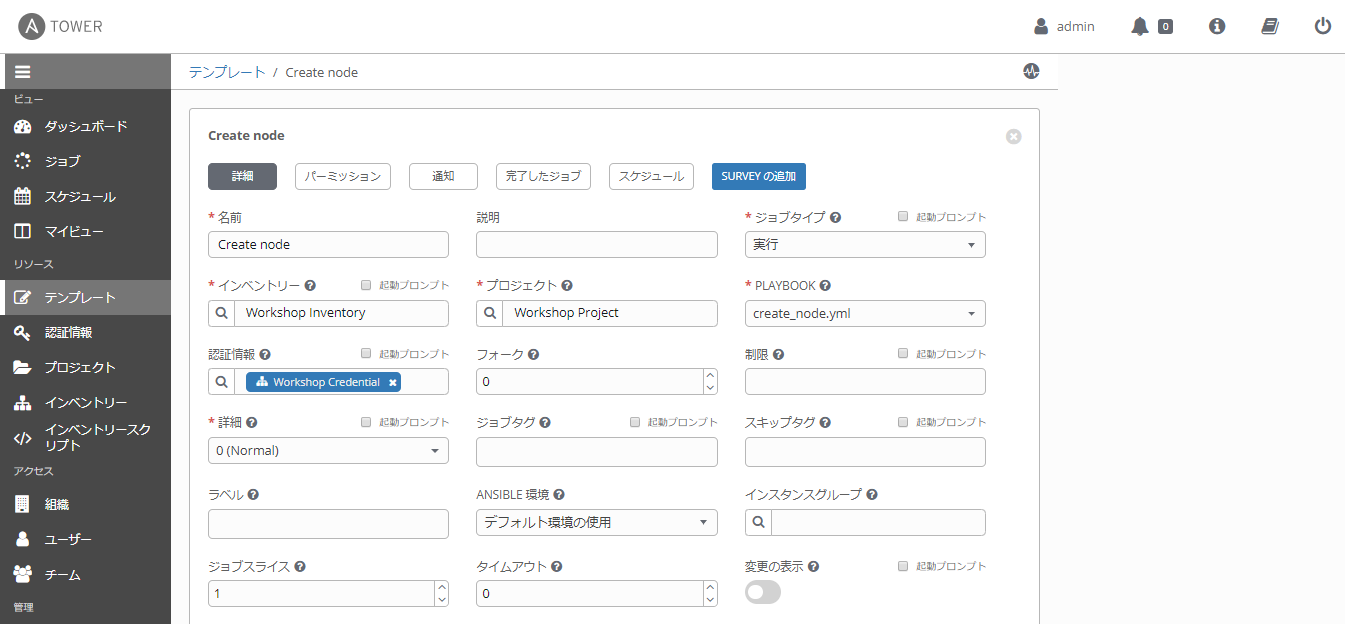This screenshot has width=1345, height=624.
Task: Open the activity stream icon
Action: click(x=1031, y=71)
